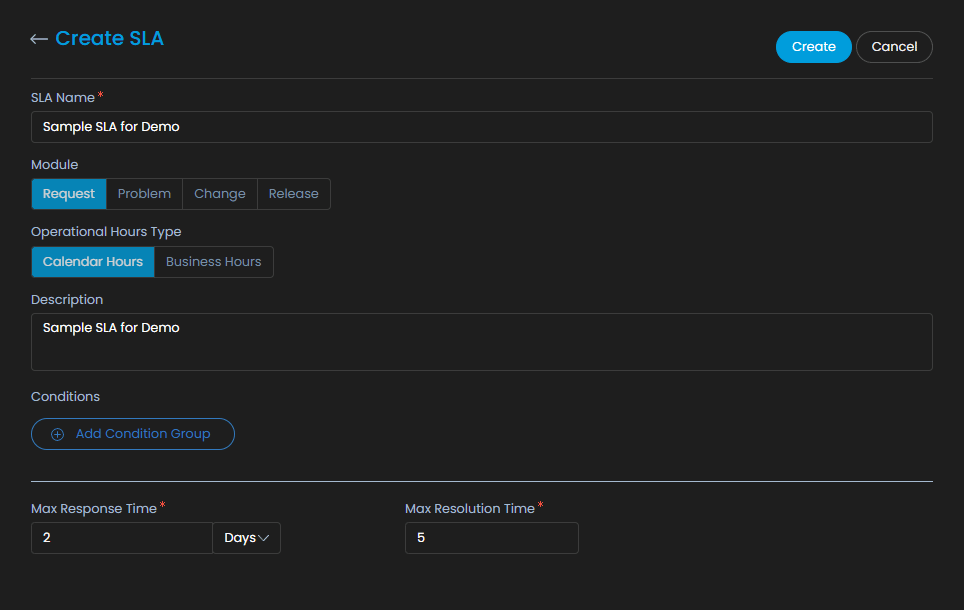
Task: Click the SLA Name label
Action: coord(63,98)
